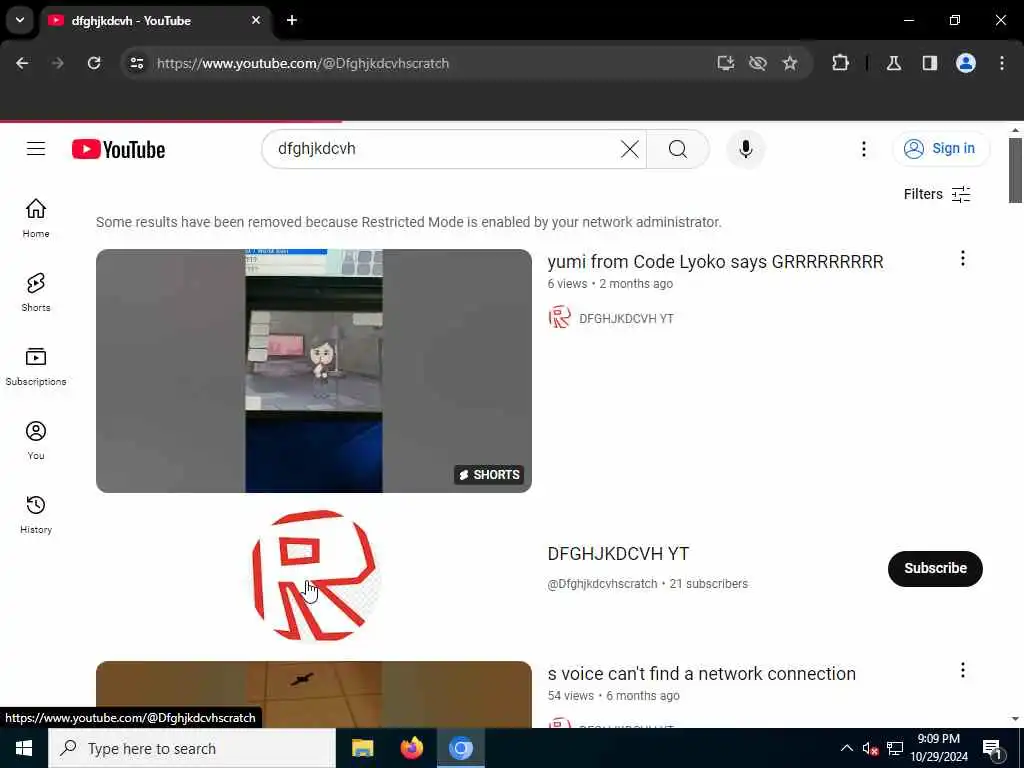Reload the current page

pos(94,63)
